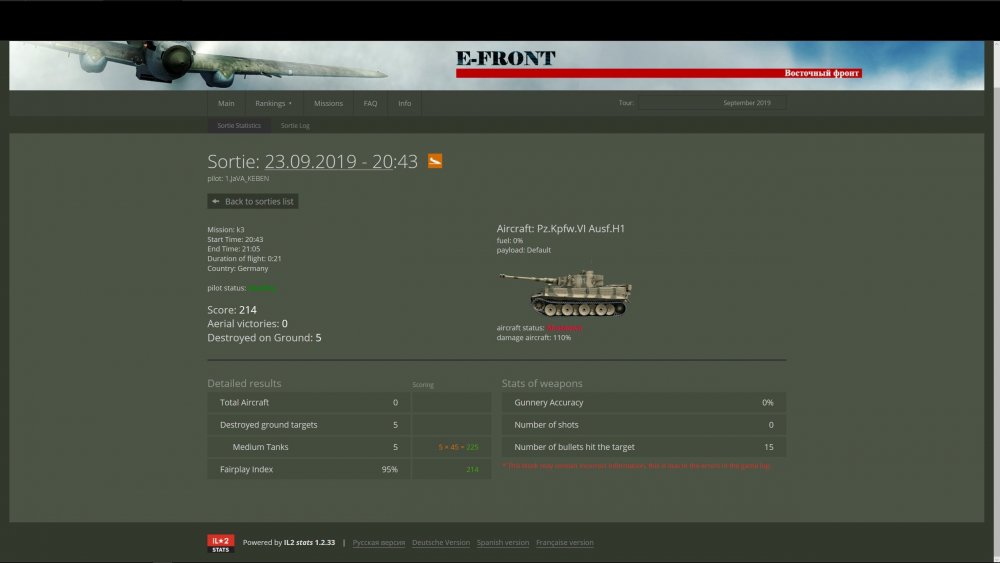Image resolution: width=1000 pixels, height=563 pixels.
Task: Click the Medium Tanks row label
Action: (260, 447)
